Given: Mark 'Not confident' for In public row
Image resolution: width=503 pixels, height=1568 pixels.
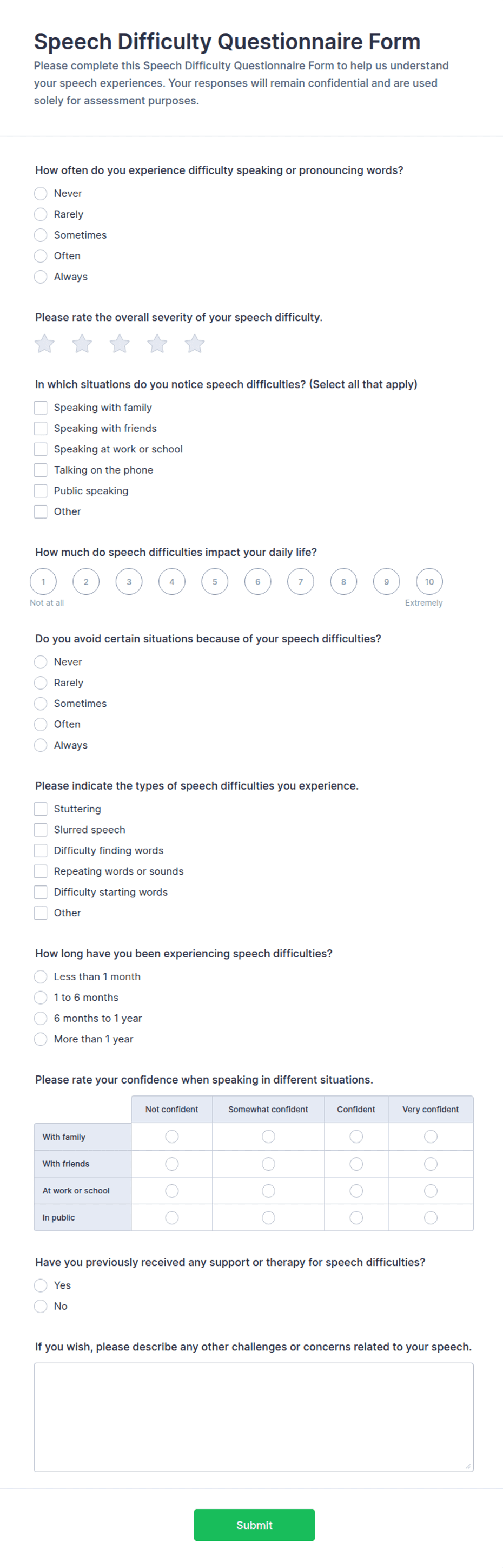Looking at the screenshot, I should 172,1217.
